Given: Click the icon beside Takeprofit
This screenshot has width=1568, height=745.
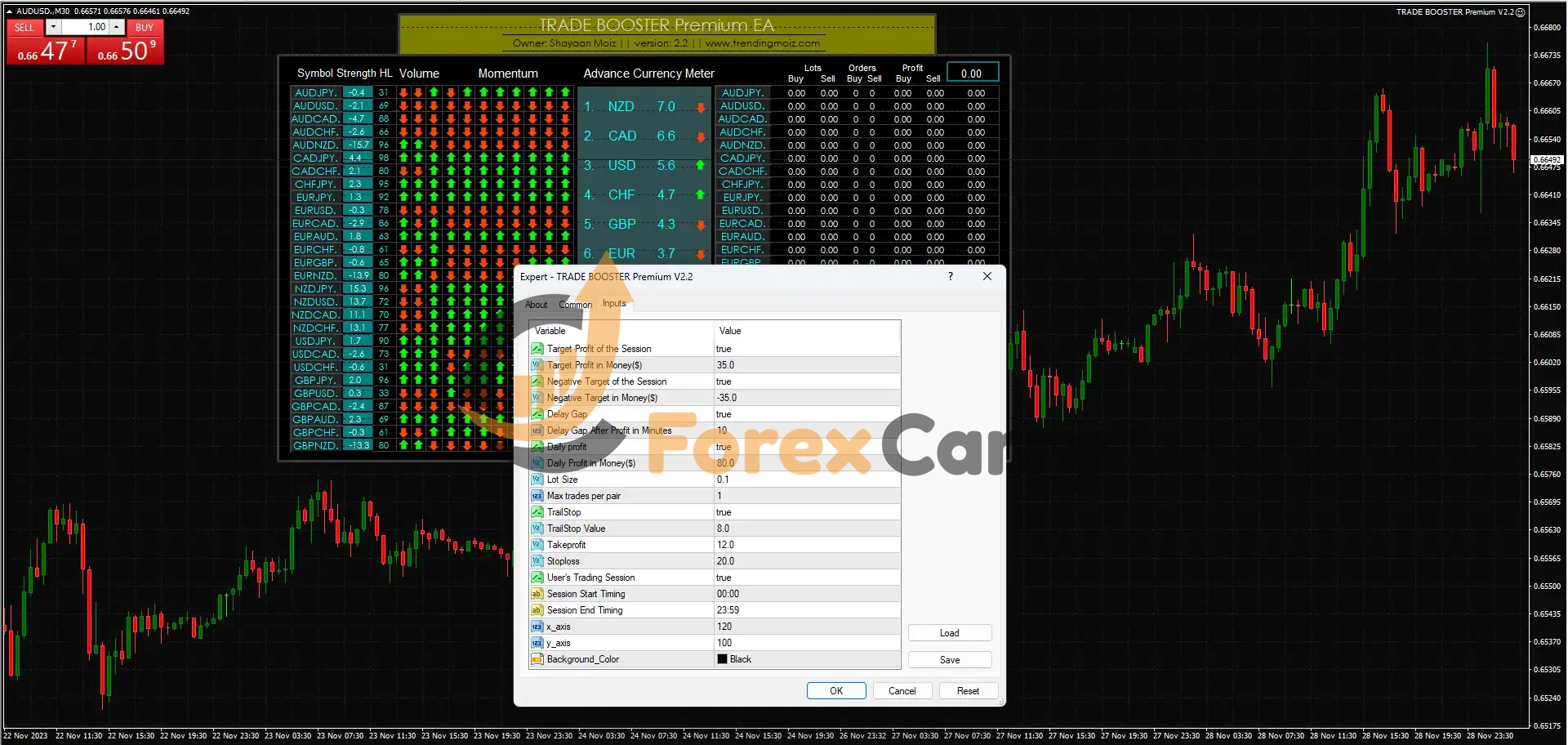Looking at the screenshot, I should [x=537, y=545].
